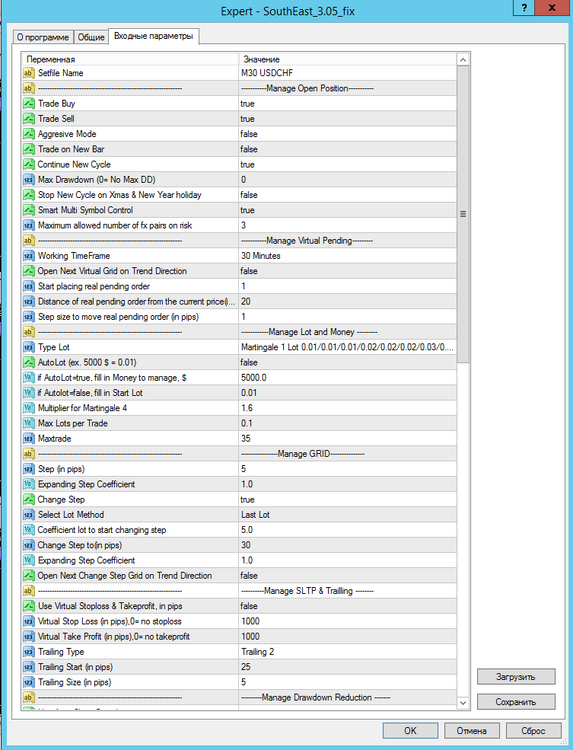Confirm with the OK button

click(410, 730)
